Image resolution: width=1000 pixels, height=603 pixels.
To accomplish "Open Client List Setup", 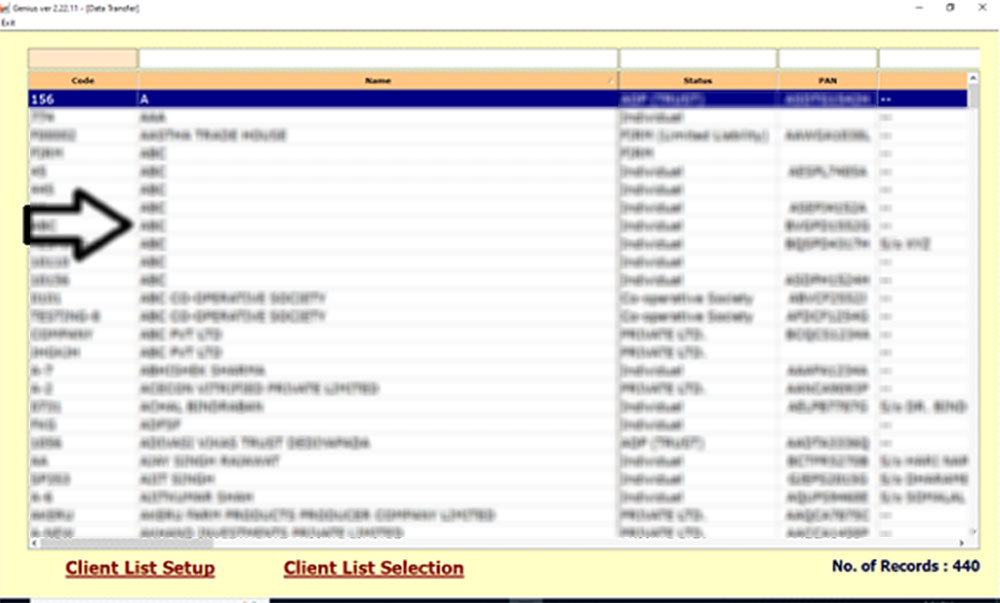I will click(138, 567).
